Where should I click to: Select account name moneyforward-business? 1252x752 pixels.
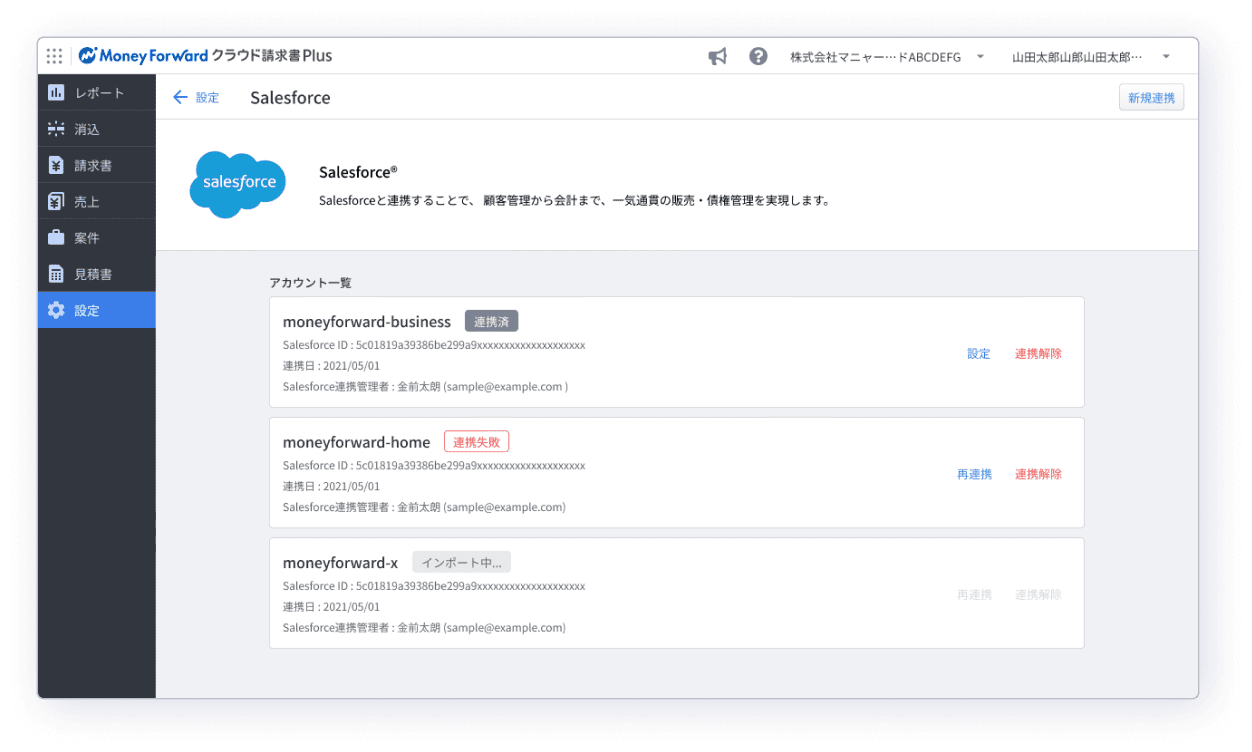tap(367, 322)
